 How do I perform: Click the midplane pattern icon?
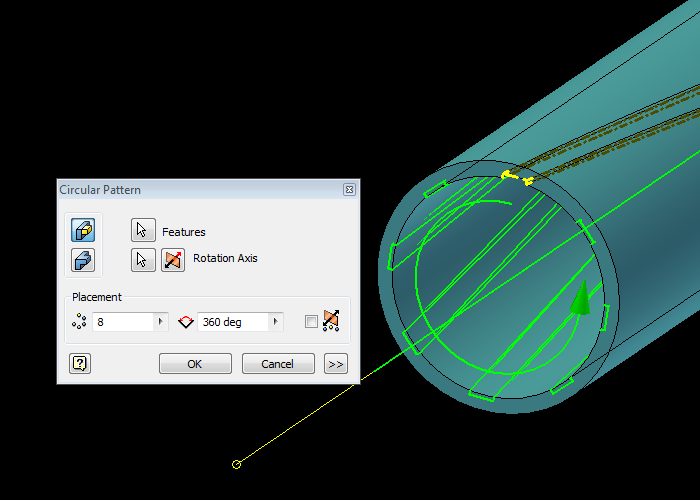tap(331, 321)
